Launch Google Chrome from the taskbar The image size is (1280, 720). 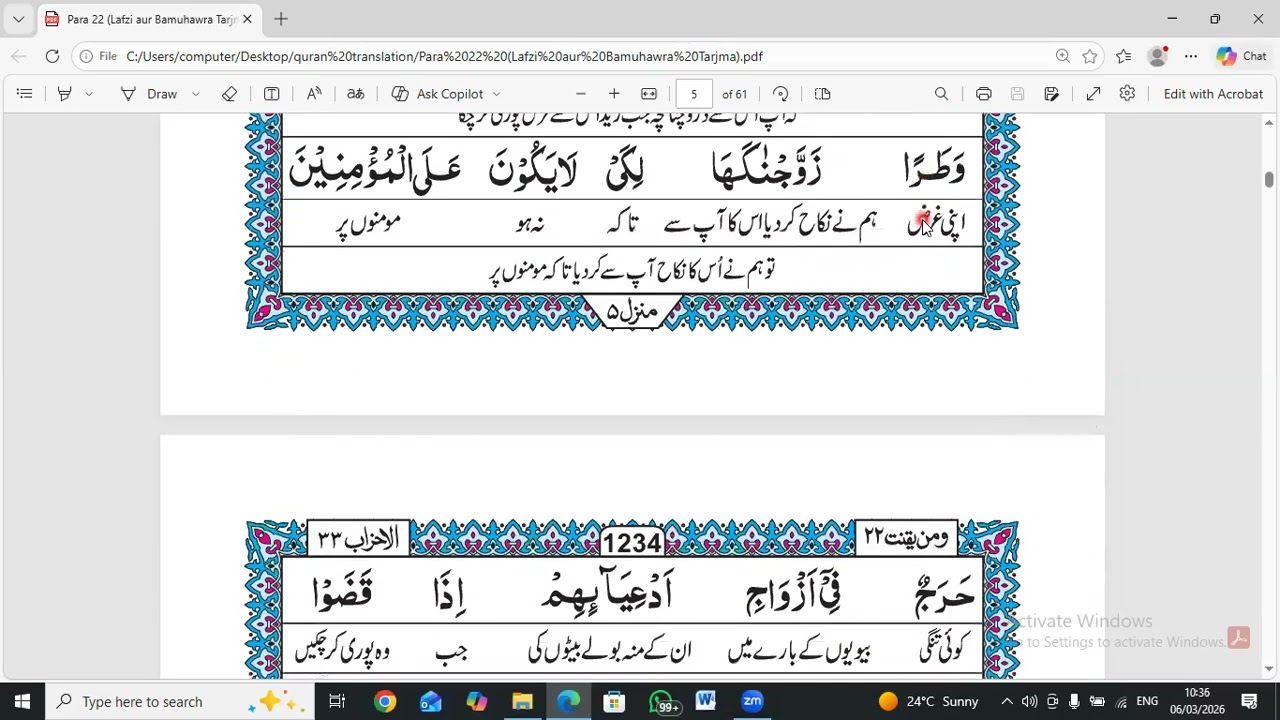click(x=385, y=701)
